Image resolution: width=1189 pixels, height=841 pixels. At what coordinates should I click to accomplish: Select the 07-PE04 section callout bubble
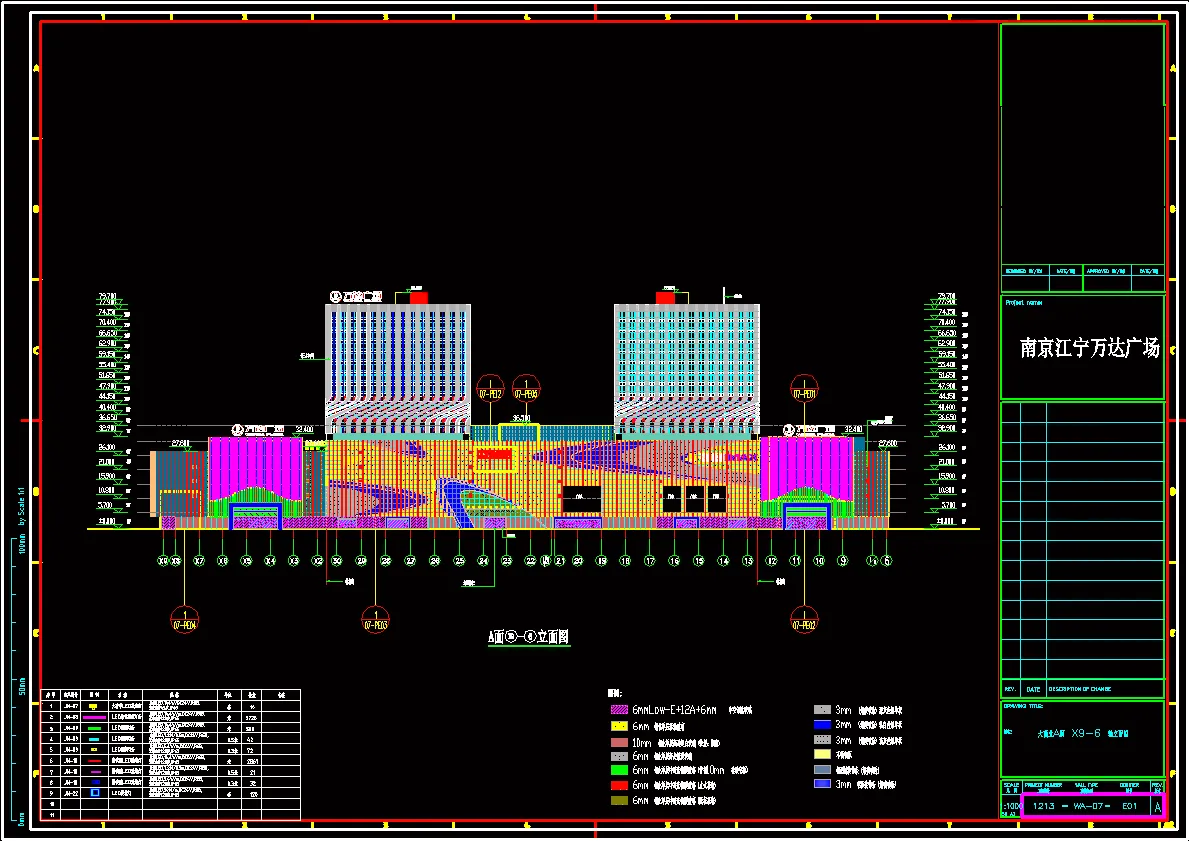[x=184, y=620]
